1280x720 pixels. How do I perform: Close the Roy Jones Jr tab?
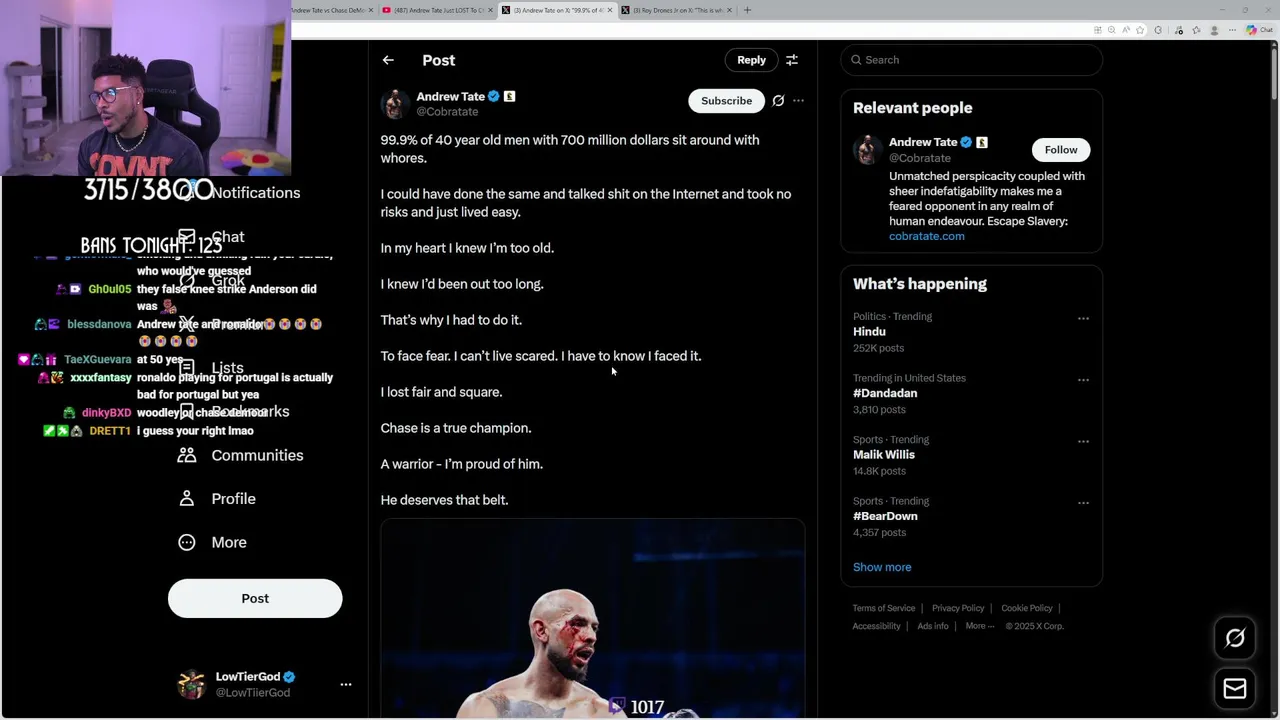729,10
